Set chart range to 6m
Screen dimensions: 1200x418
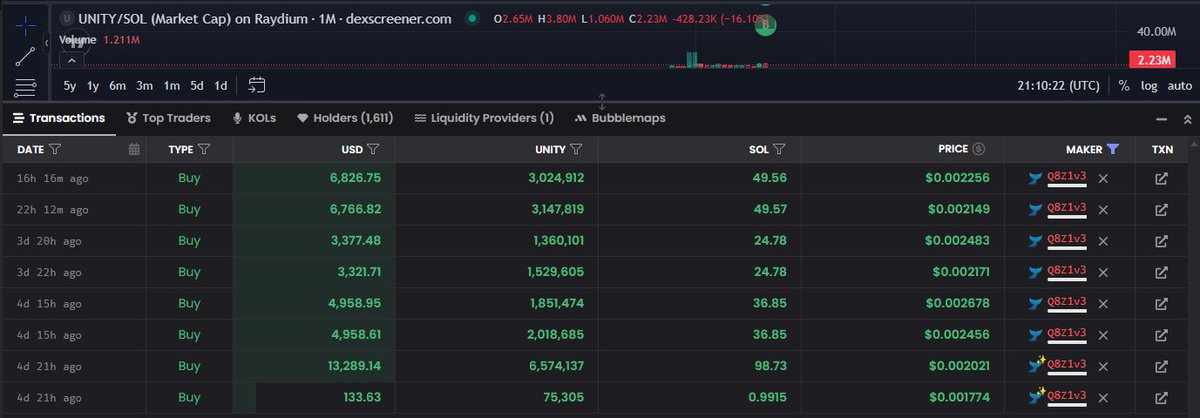point(118,86)
